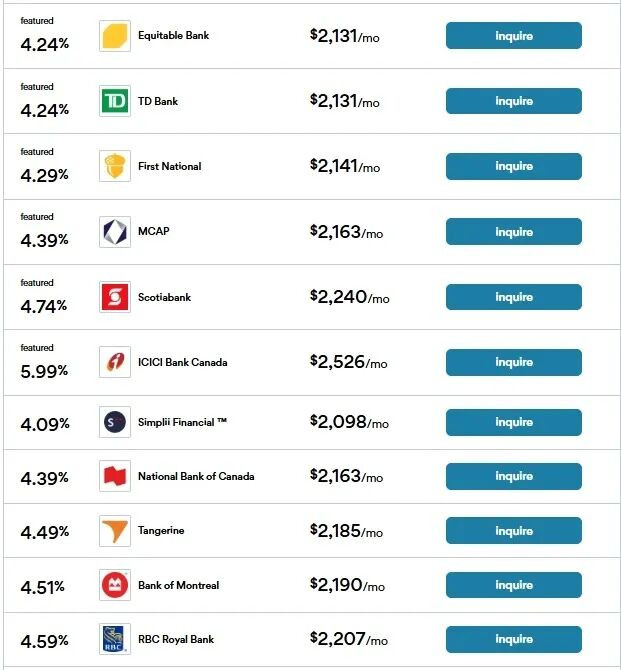Inquire about the First National mortgage
The height and width of the screenshot is (670, 621).
[513, 166]
